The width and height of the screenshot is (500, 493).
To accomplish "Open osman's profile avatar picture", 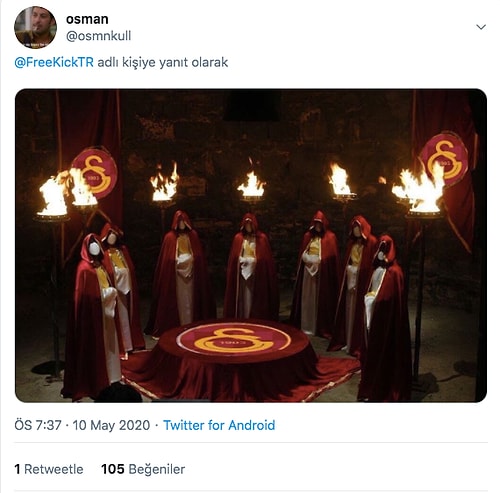I will coord(35,27).
